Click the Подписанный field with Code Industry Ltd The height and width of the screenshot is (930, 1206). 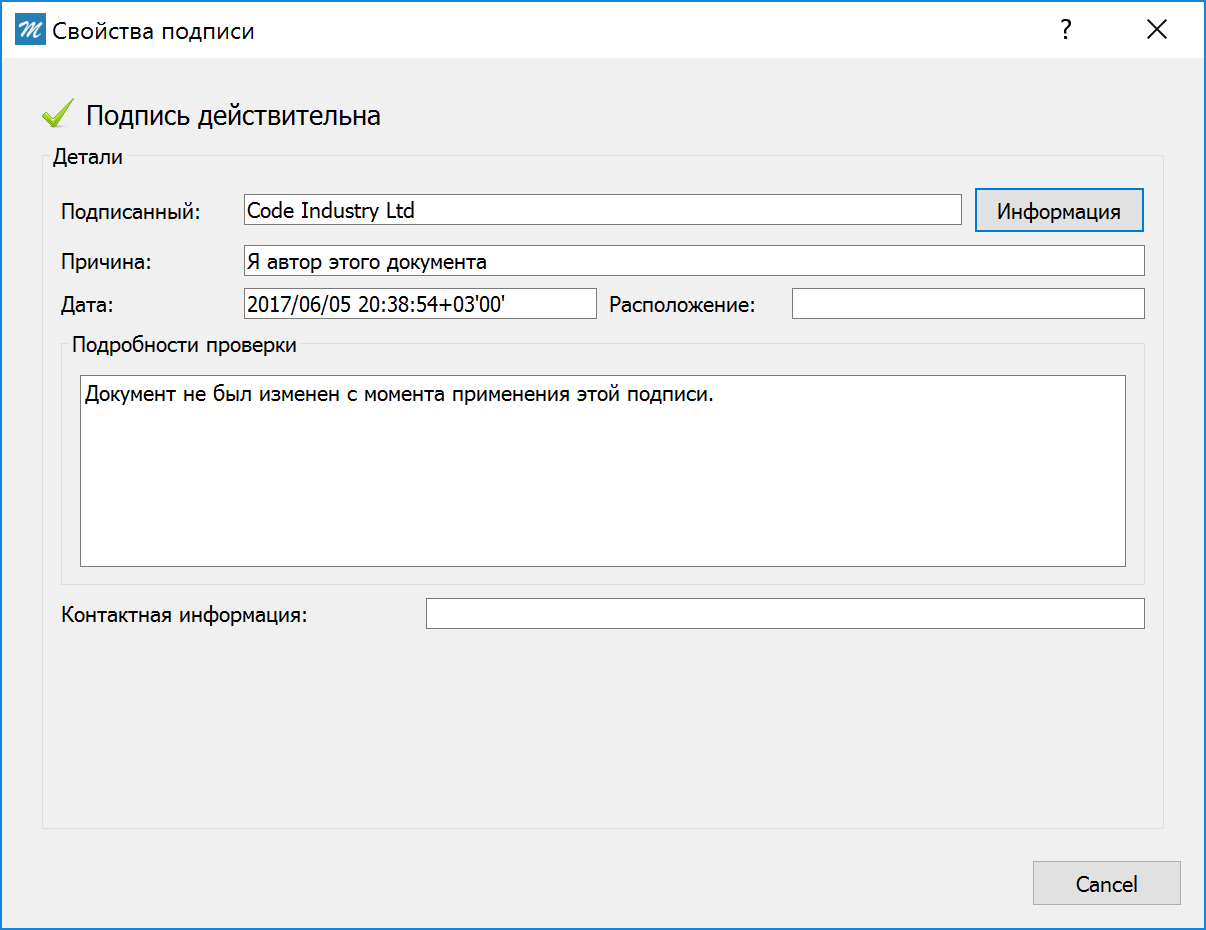603,210
